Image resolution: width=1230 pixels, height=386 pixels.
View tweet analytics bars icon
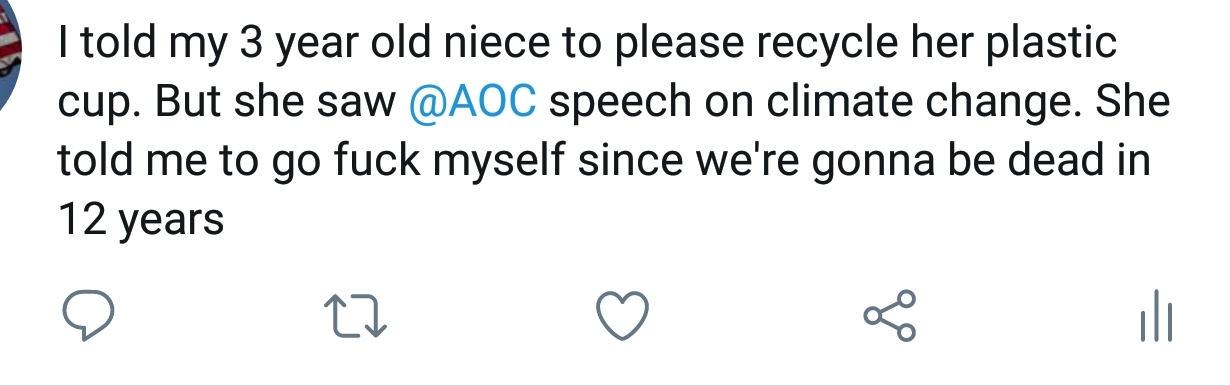(1156, 318)
